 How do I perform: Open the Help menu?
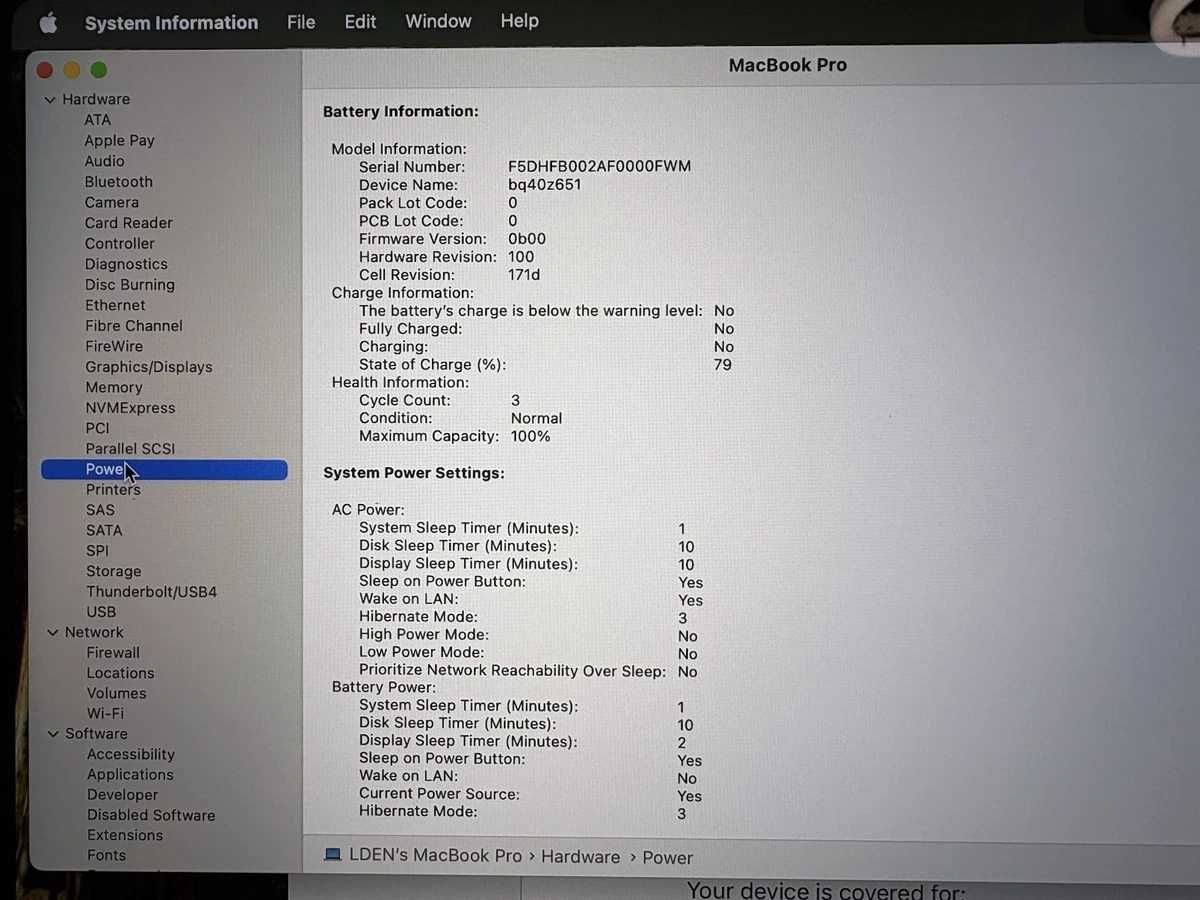[519, 21]
